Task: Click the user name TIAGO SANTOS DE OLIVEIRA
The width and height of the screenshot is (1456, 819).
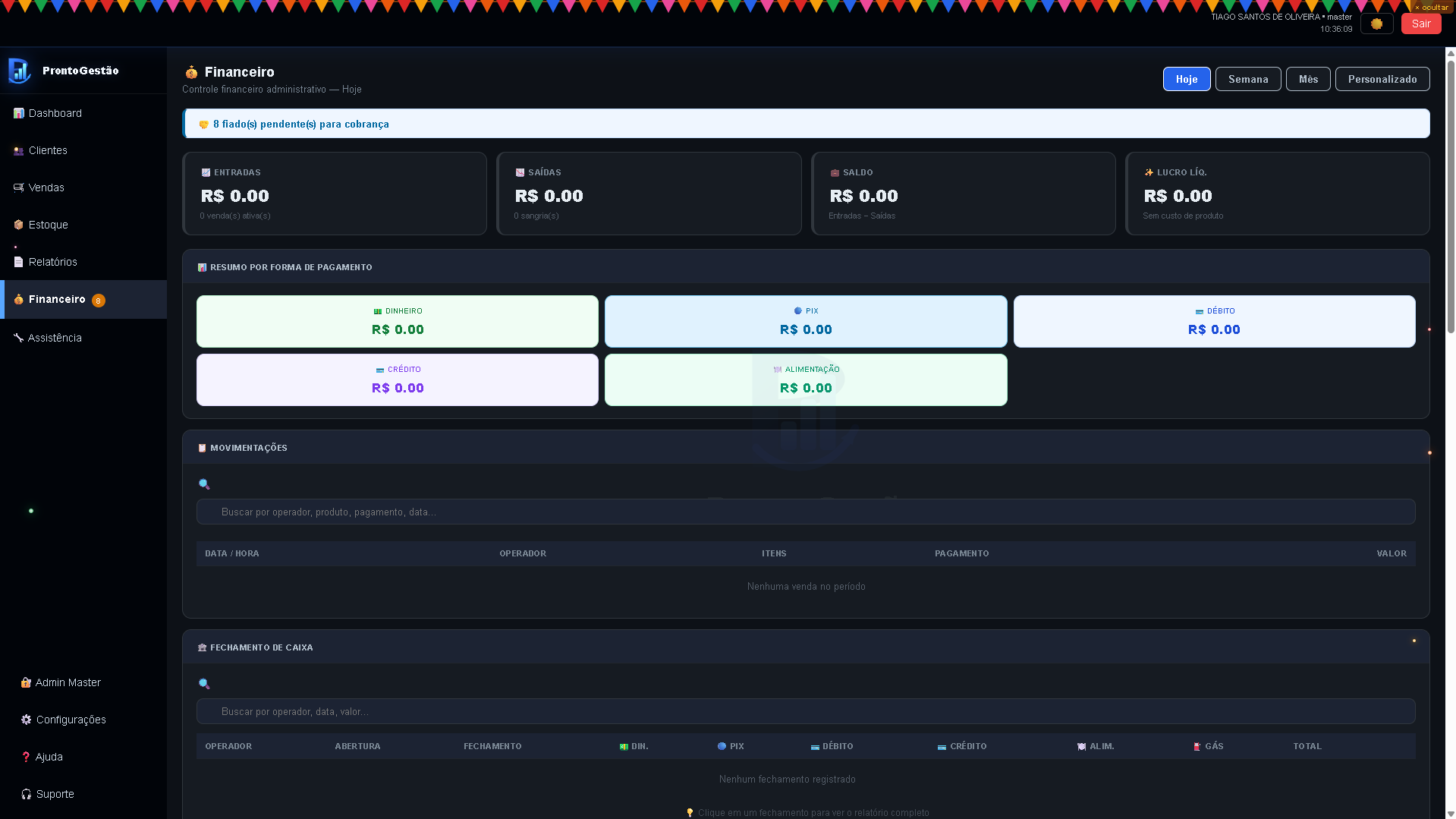Action: (1265, 17)
